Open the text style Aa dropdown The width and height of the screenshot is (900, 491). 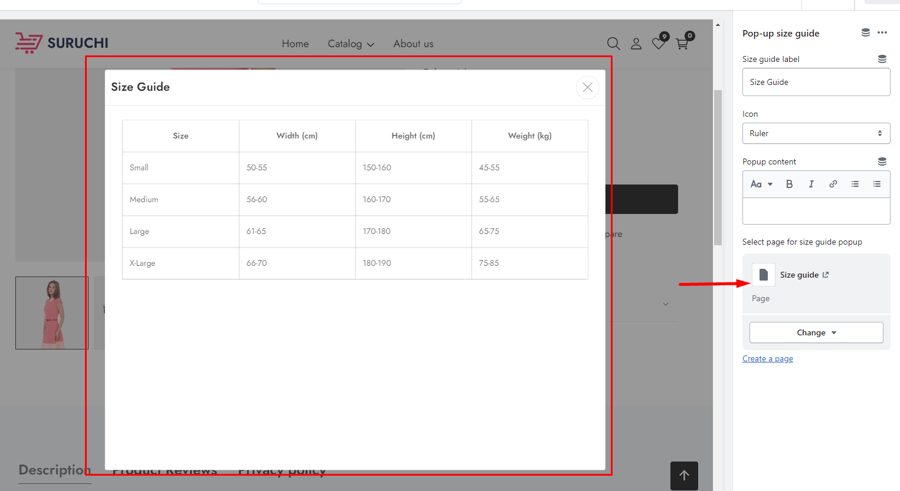pos(761,184)
